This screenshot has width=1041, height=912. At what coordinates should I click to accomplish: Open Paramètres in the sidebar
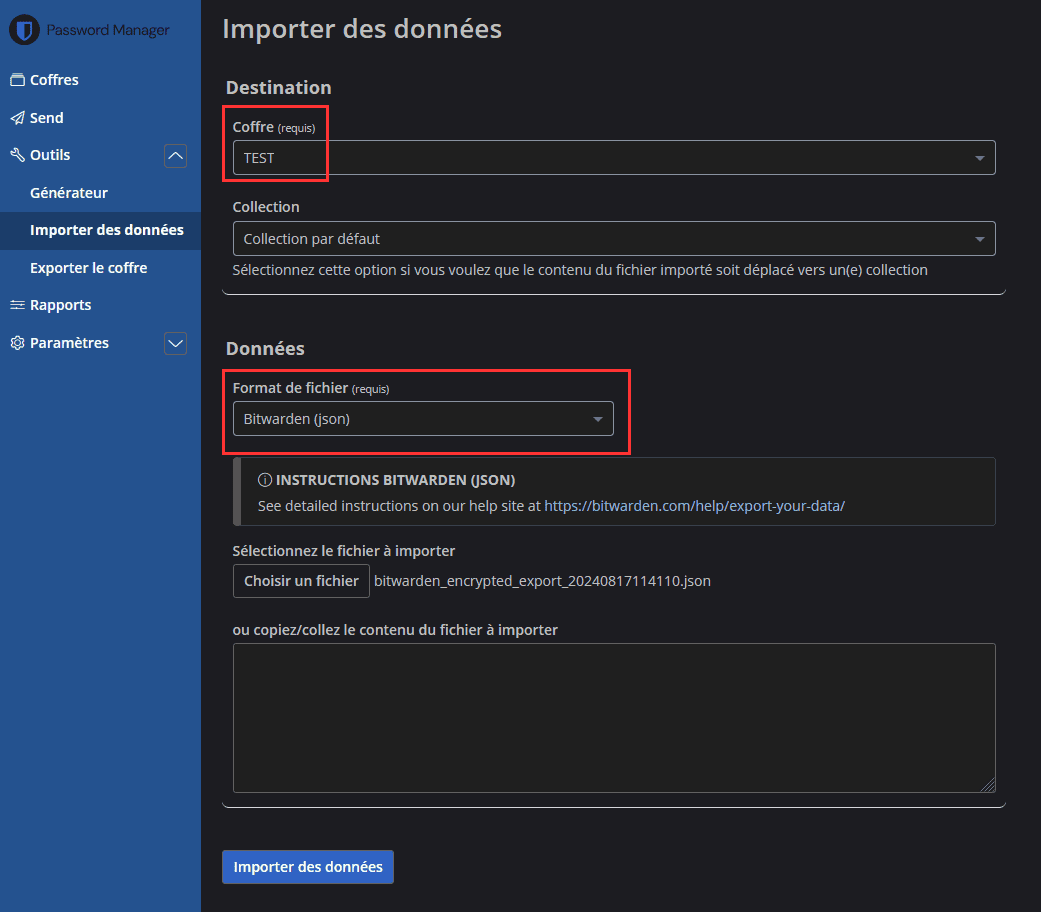click(69, 343)
